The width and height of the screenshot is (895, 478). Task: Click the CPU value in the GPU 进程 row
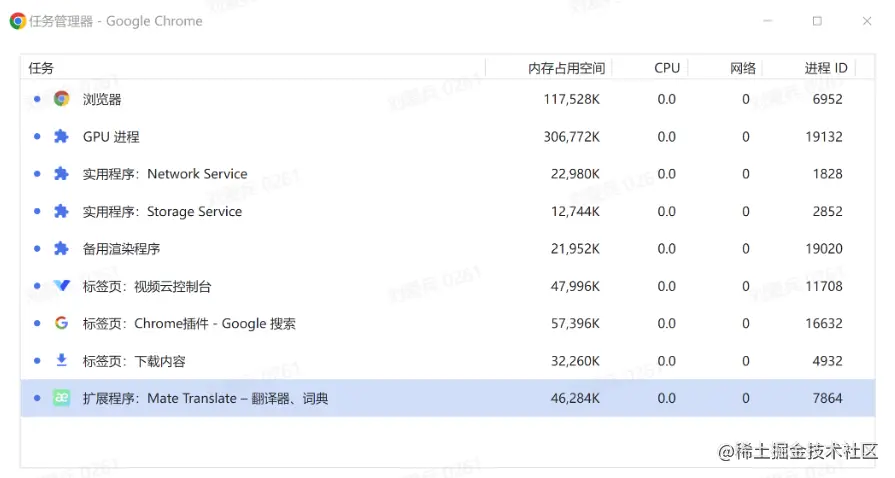(666, 137)
